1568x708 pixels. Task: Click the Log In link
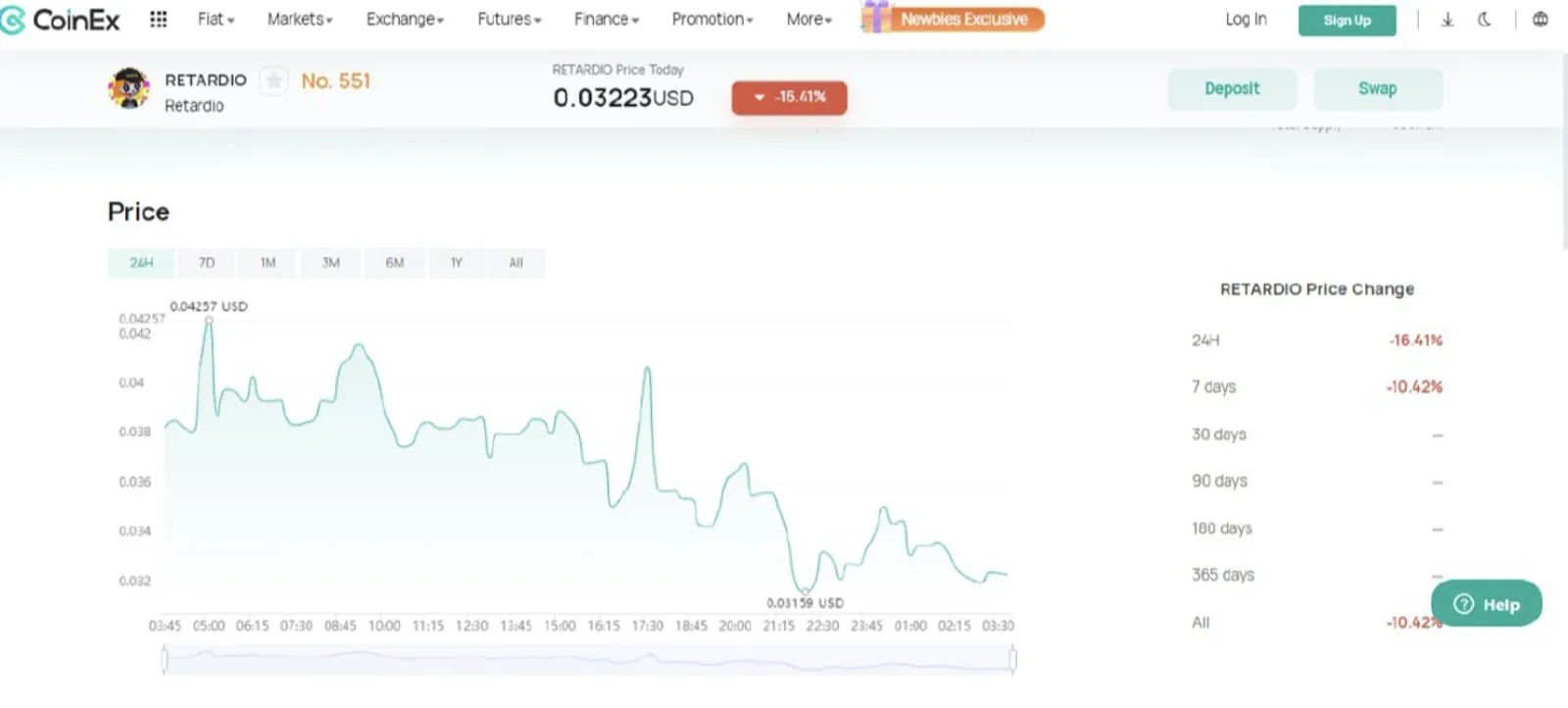point(1246,19)
